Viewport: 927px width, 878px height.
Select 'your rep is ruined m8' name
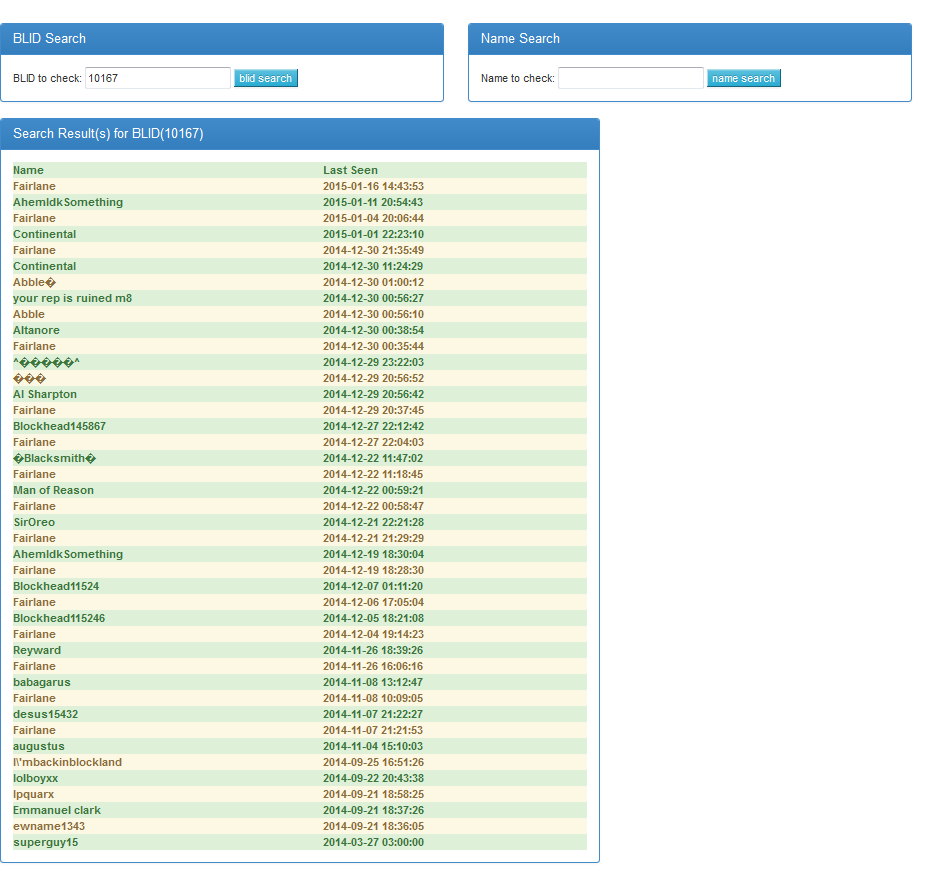click(72, 298)
